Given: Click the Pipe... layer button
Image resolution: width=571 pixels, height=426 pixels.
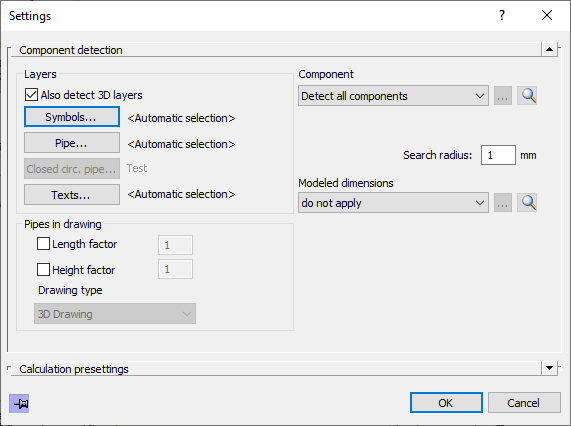Looking at the screenshot, I should [72, 143].
